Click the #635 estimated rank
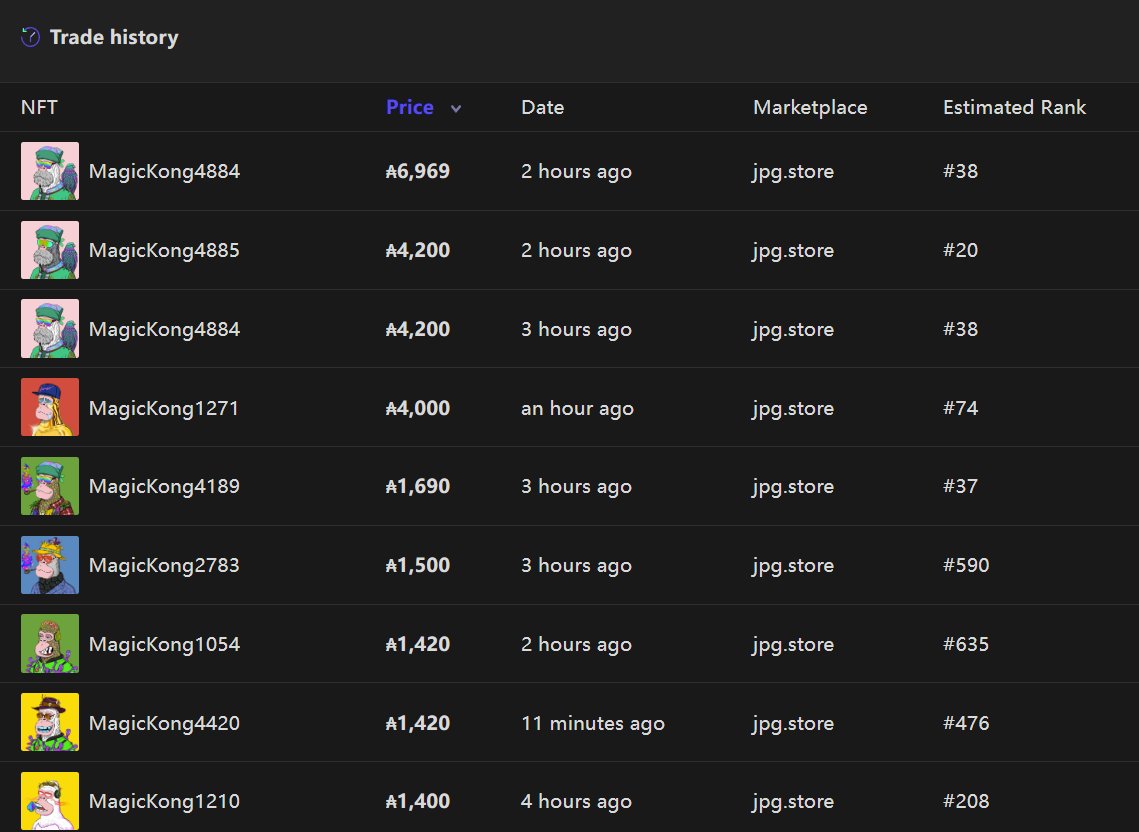This screenshot has width=1139, height=832. tap(966, 645)
